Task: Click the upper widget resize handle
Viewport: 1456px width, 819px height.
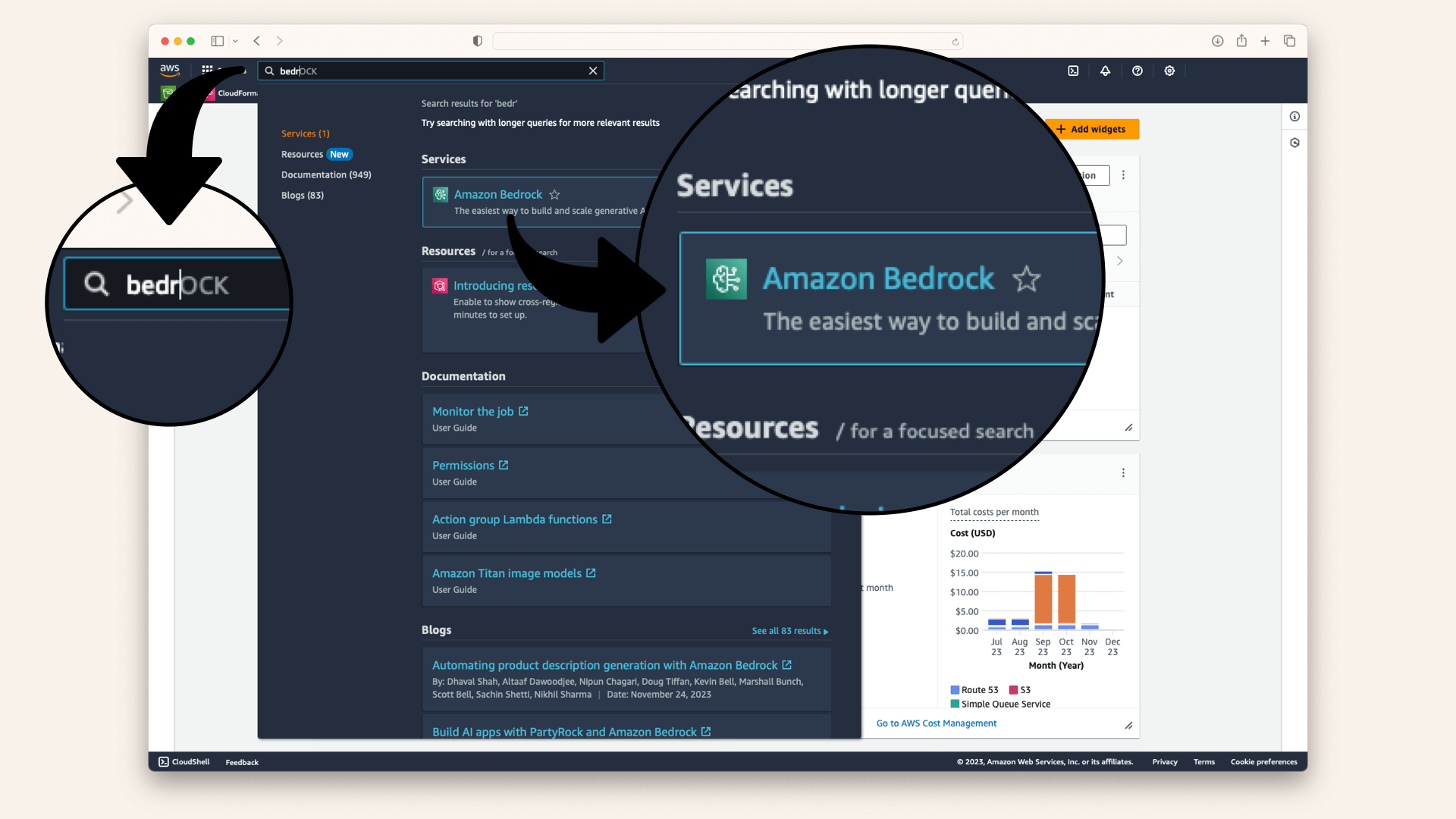Action: (x=1128, y=428)
